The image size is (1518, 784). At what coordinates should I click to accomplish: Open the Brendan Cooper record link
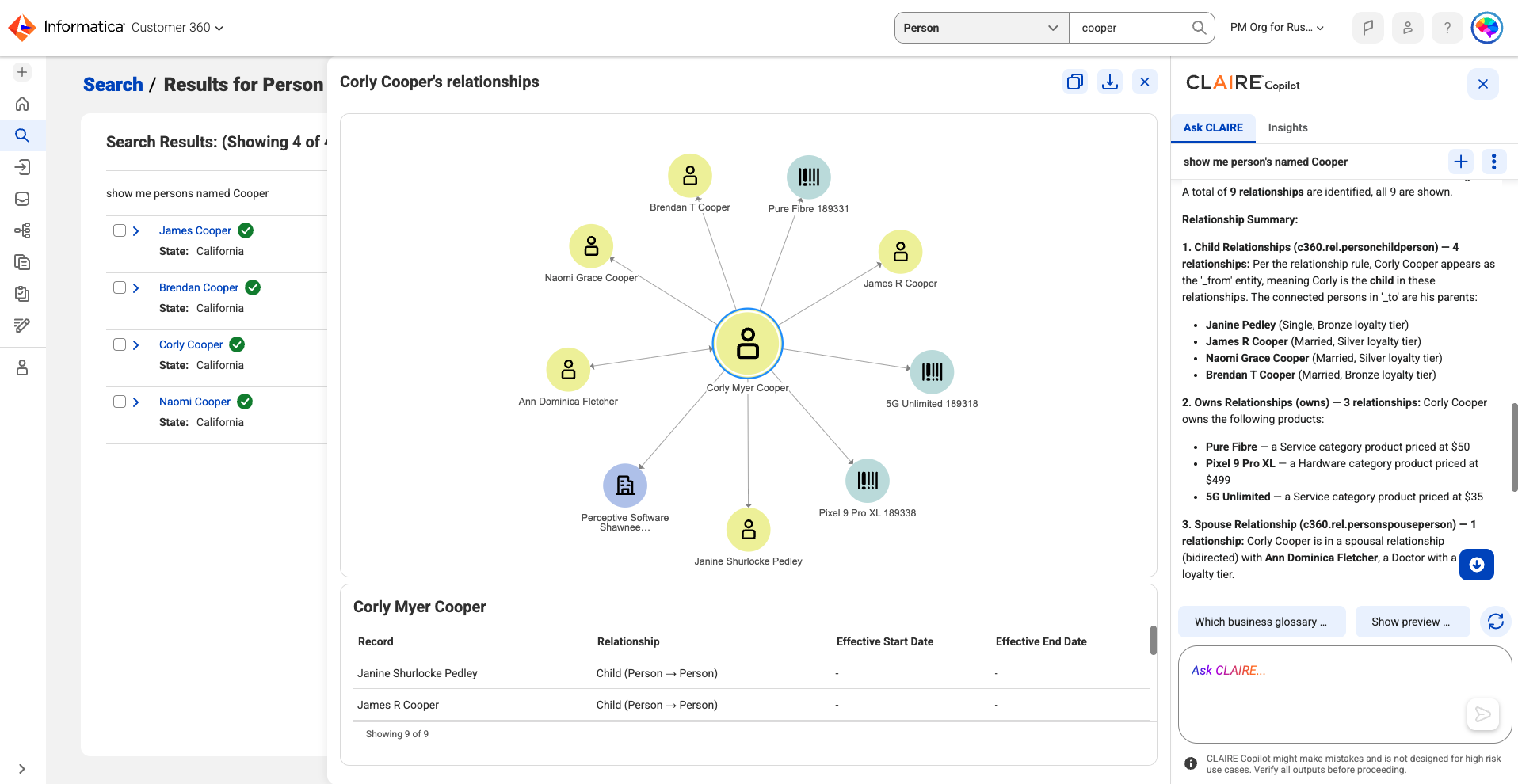pos(199,287)
